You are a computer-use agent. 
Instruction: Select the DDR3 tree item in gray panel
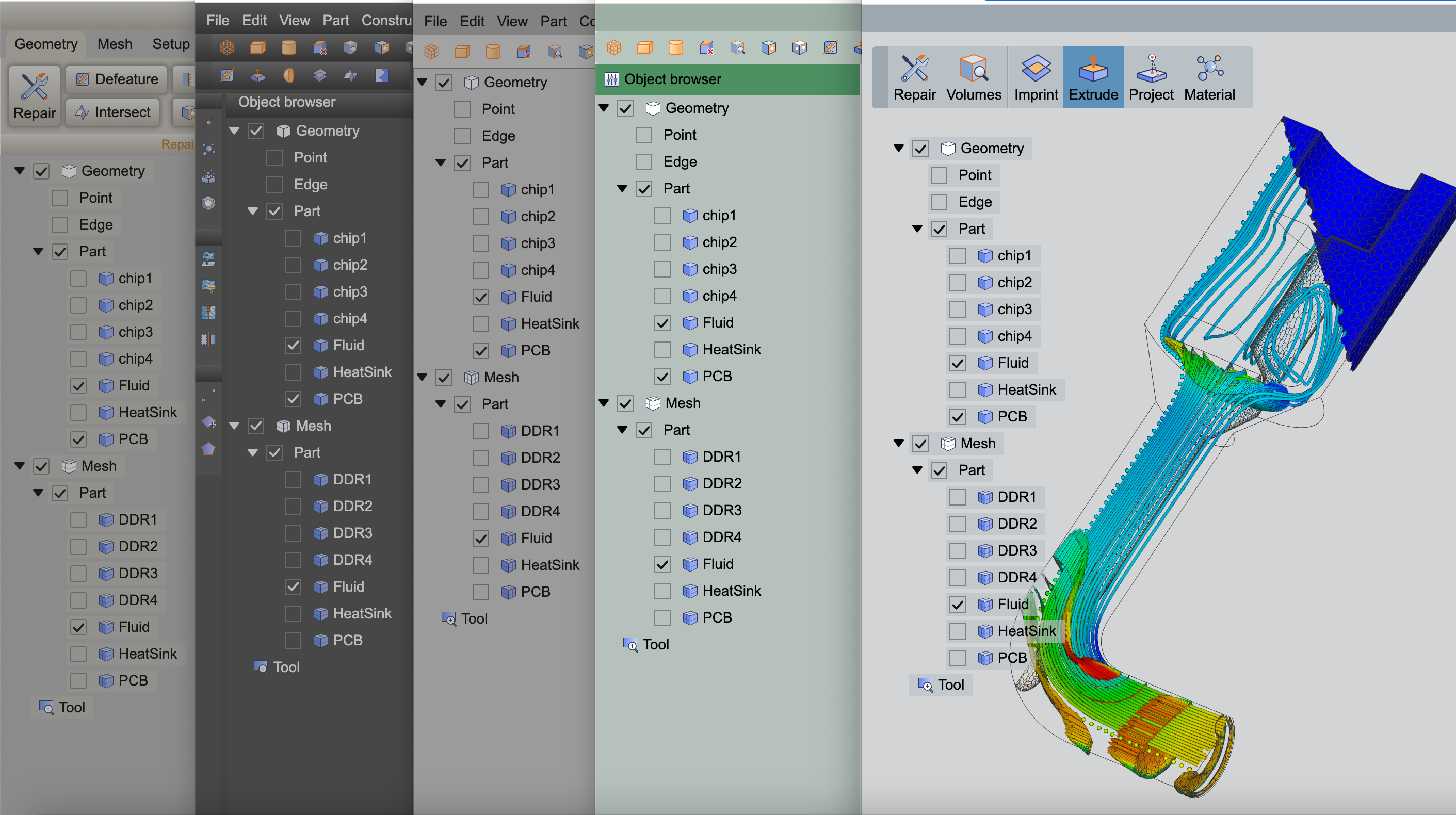540,484
